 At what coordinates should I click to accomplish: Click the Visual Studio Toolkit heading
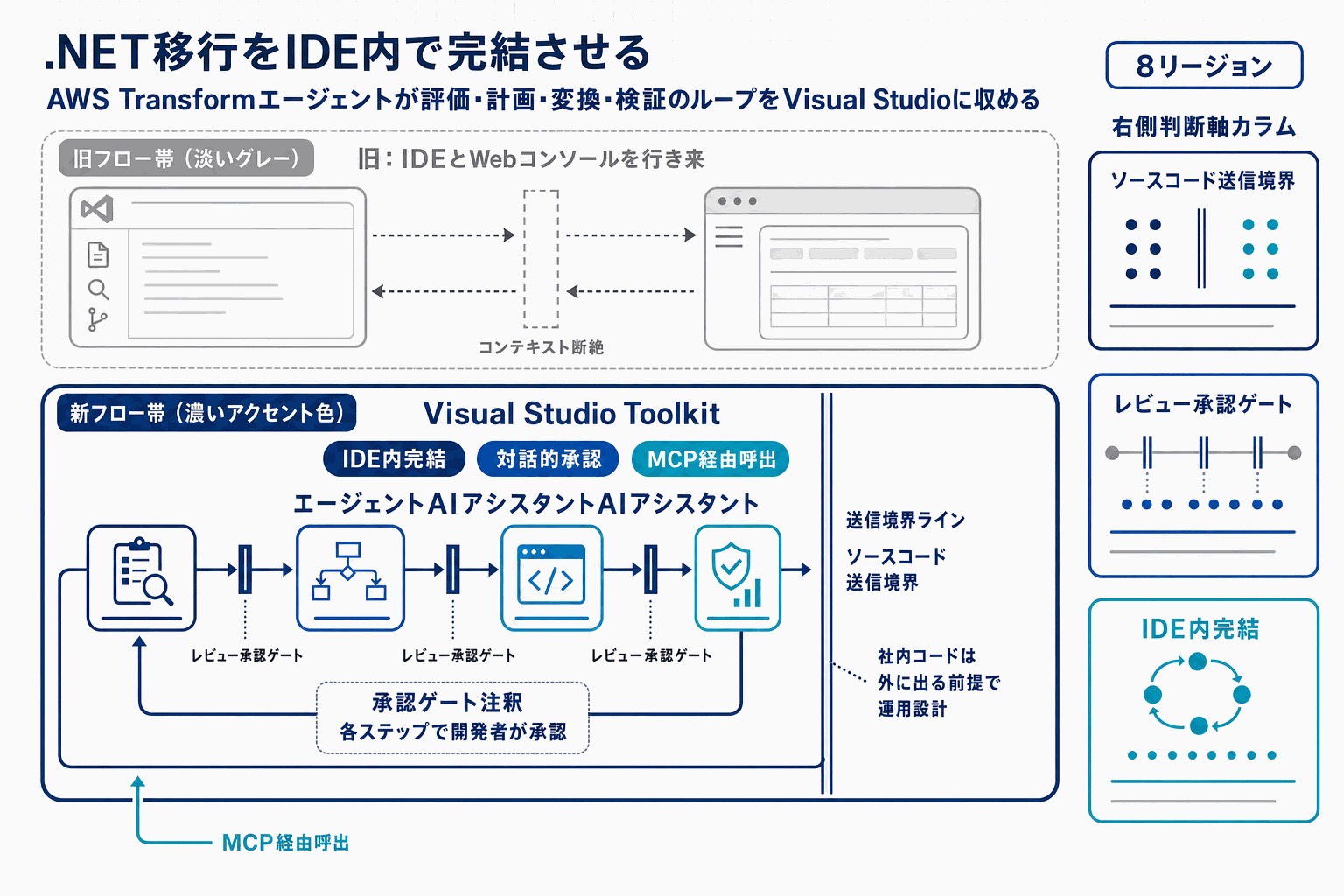571,413
